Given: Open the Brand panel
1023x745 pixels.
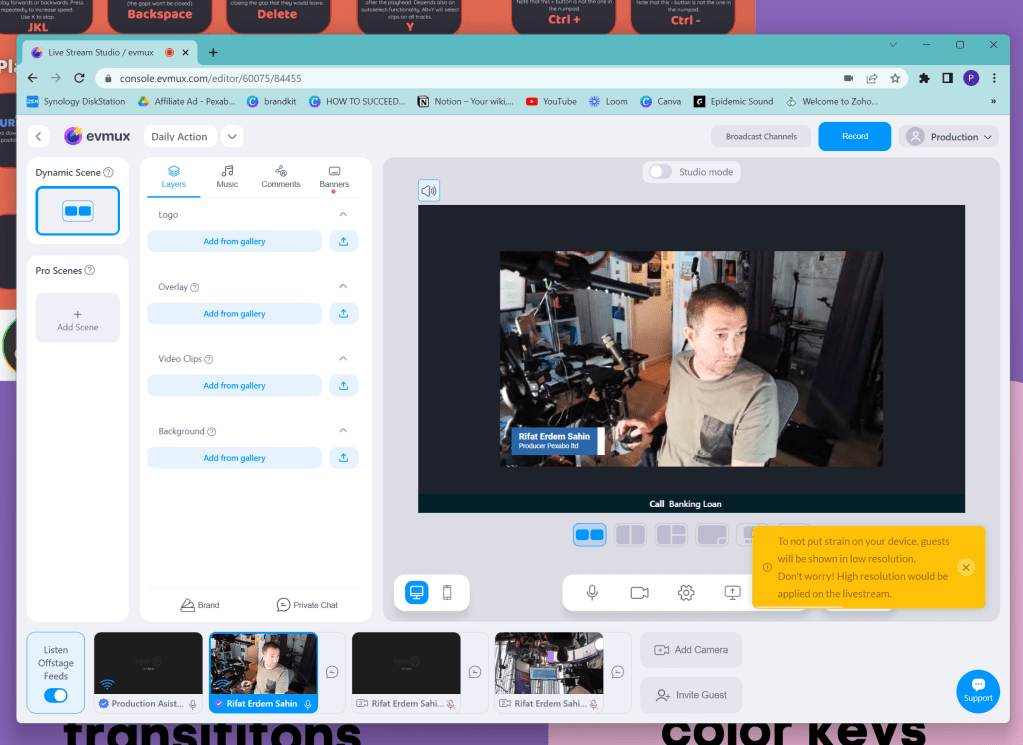Looking at the screenshot, I should [x=200, y=605].
